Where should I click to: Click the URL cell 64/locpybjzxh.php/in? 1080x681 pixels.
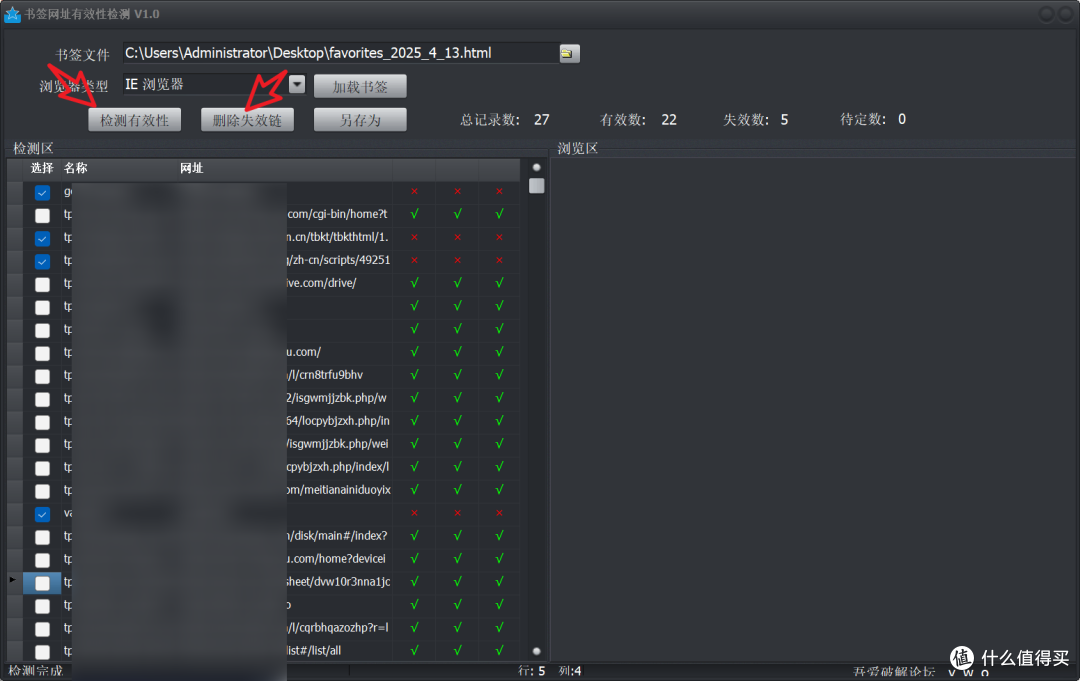coord(338,421)
